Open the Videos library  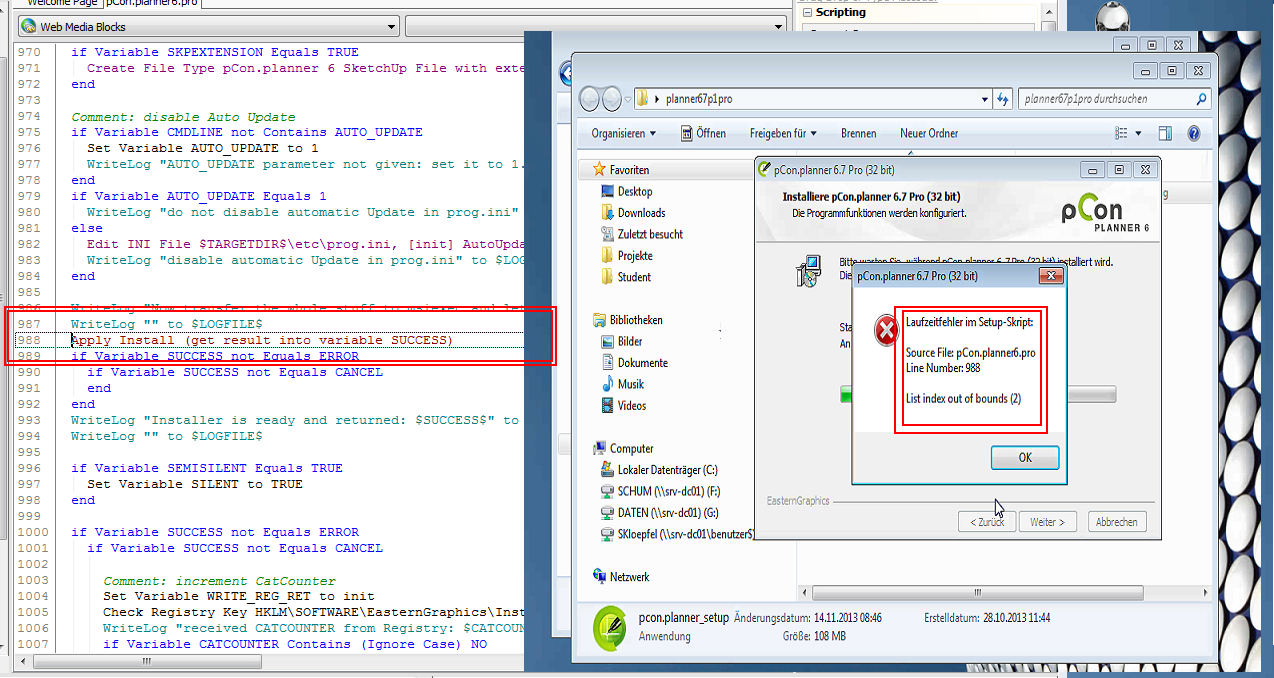pos(623,406)
